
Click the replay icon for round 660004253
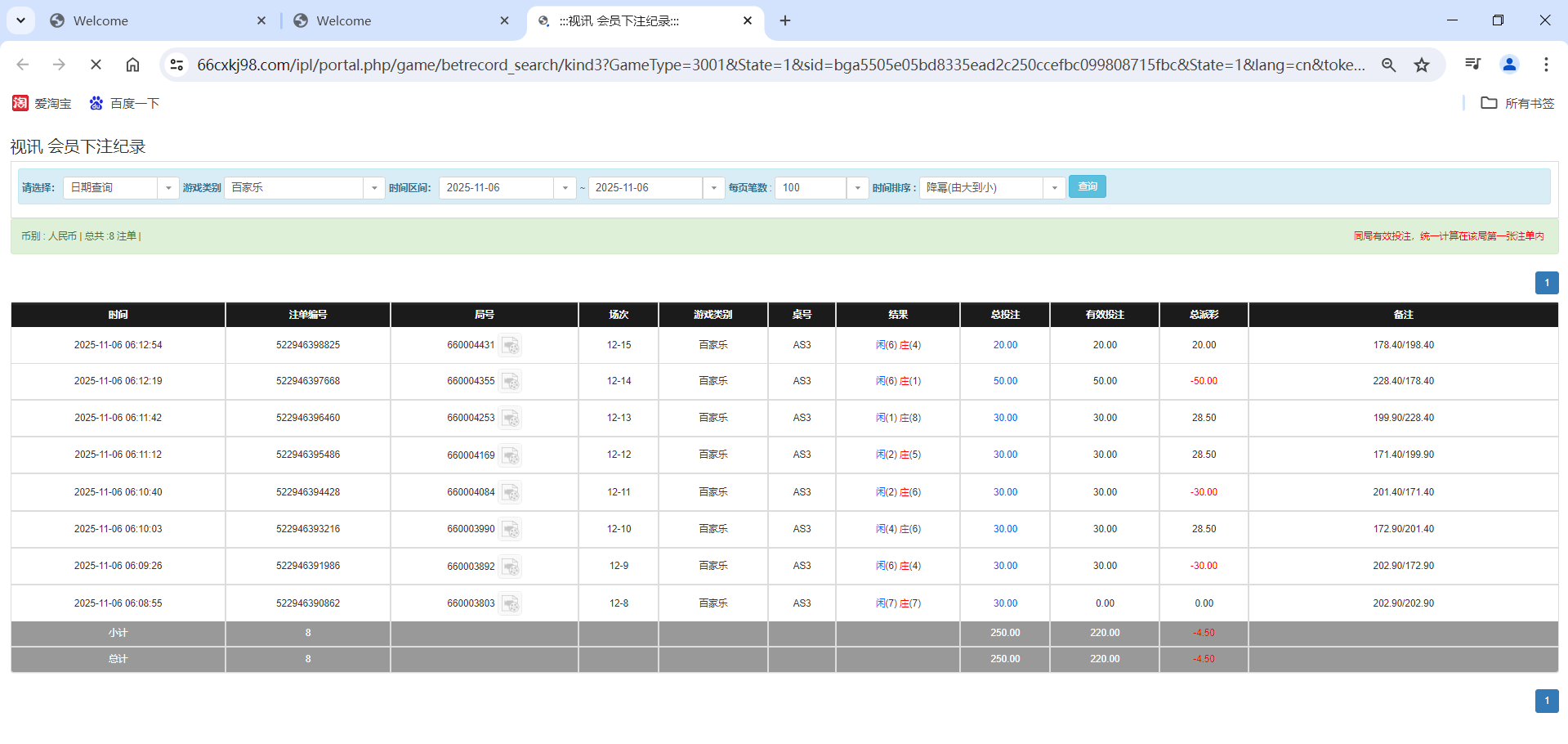click(x=511, y=418)
